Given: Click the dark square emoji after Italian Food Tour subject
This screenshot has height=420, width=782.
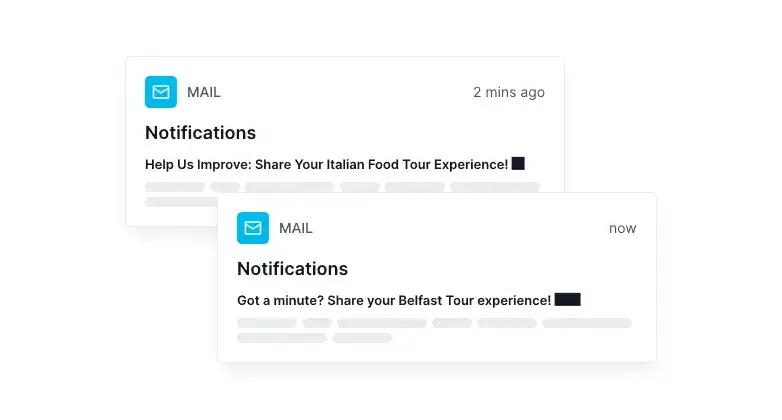Looking at the screenshot, I should (518, 164).
